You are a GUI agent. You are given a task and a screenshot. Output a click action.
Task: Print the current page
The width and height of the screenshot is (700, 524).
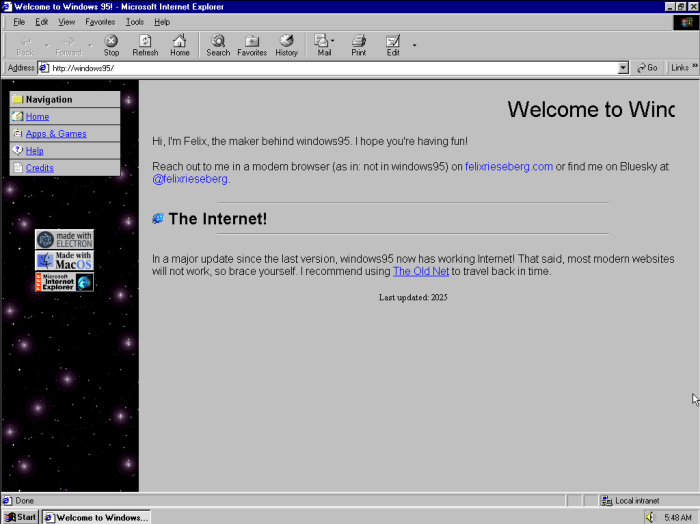pyautogui.click(x=358, y=46)
